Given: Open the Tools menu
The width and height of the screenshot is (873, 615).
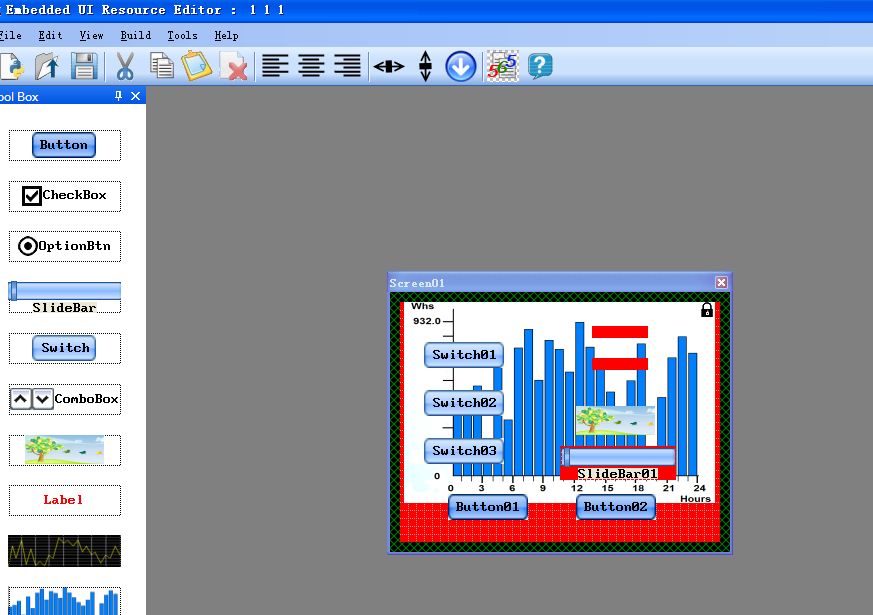Looking at the screenshot, I should click(183, 35).
